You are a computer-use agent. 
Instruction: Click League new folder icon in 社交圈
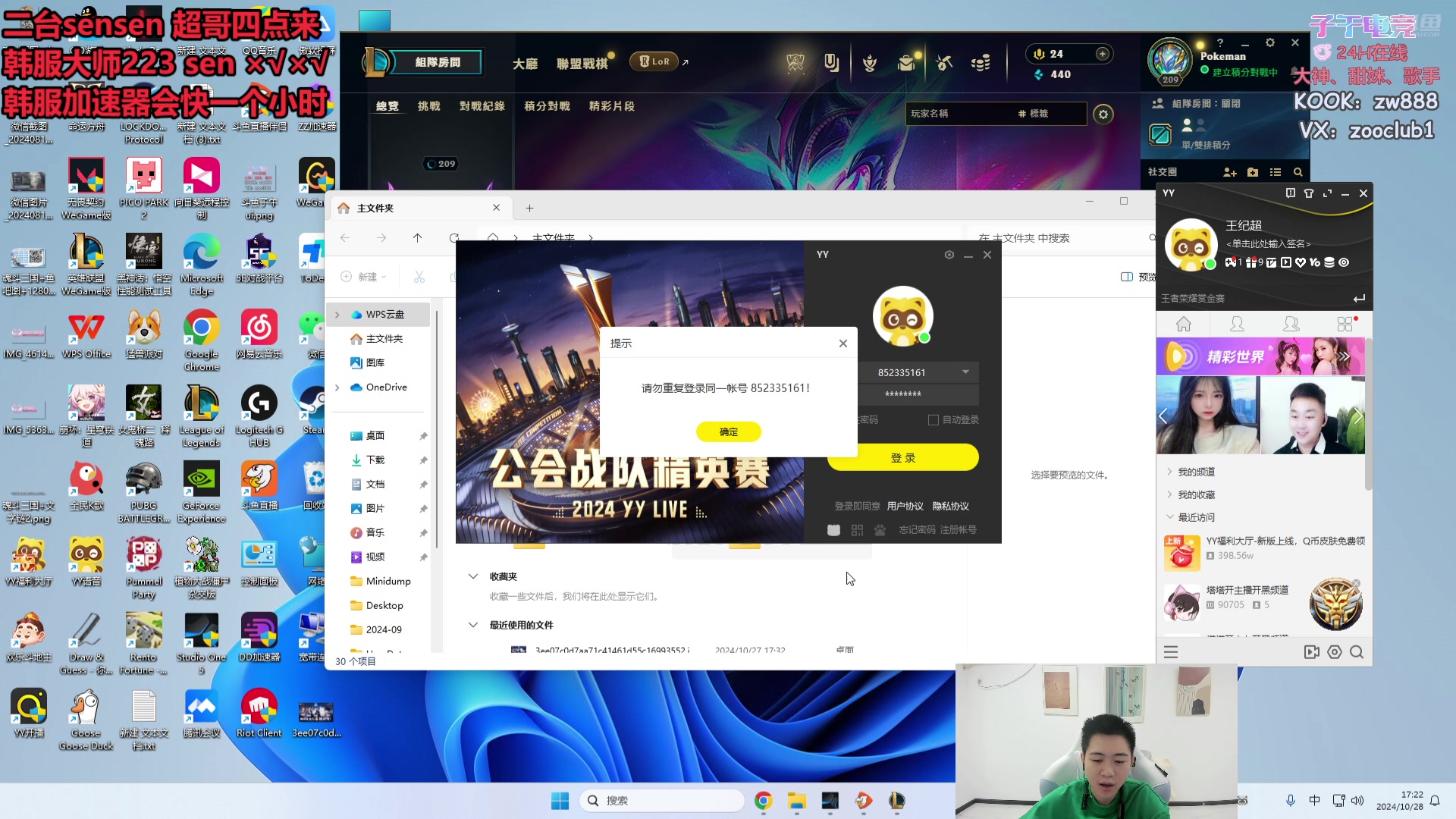click(1253, 173)
